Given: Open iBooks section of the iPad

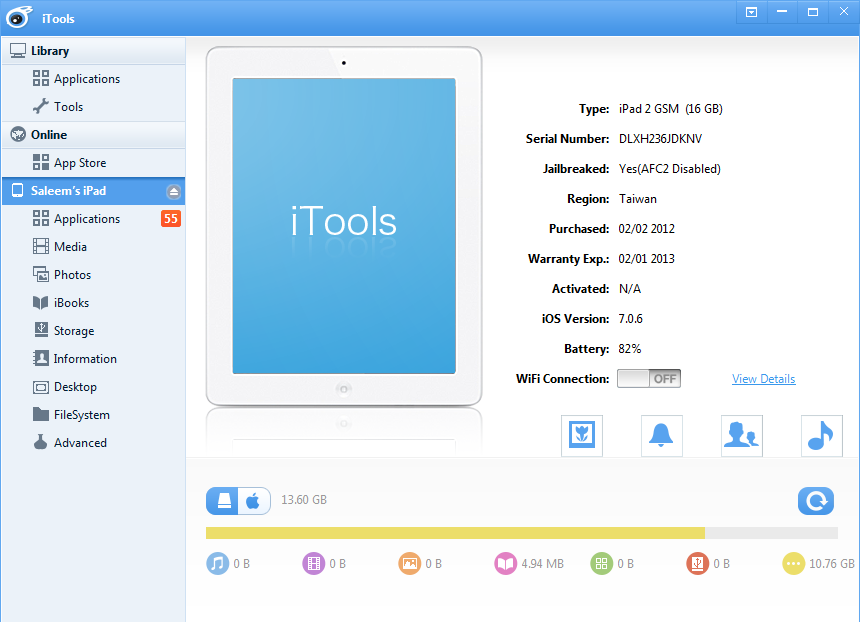Looking at the screenshot, I should [x=93, y=303].
